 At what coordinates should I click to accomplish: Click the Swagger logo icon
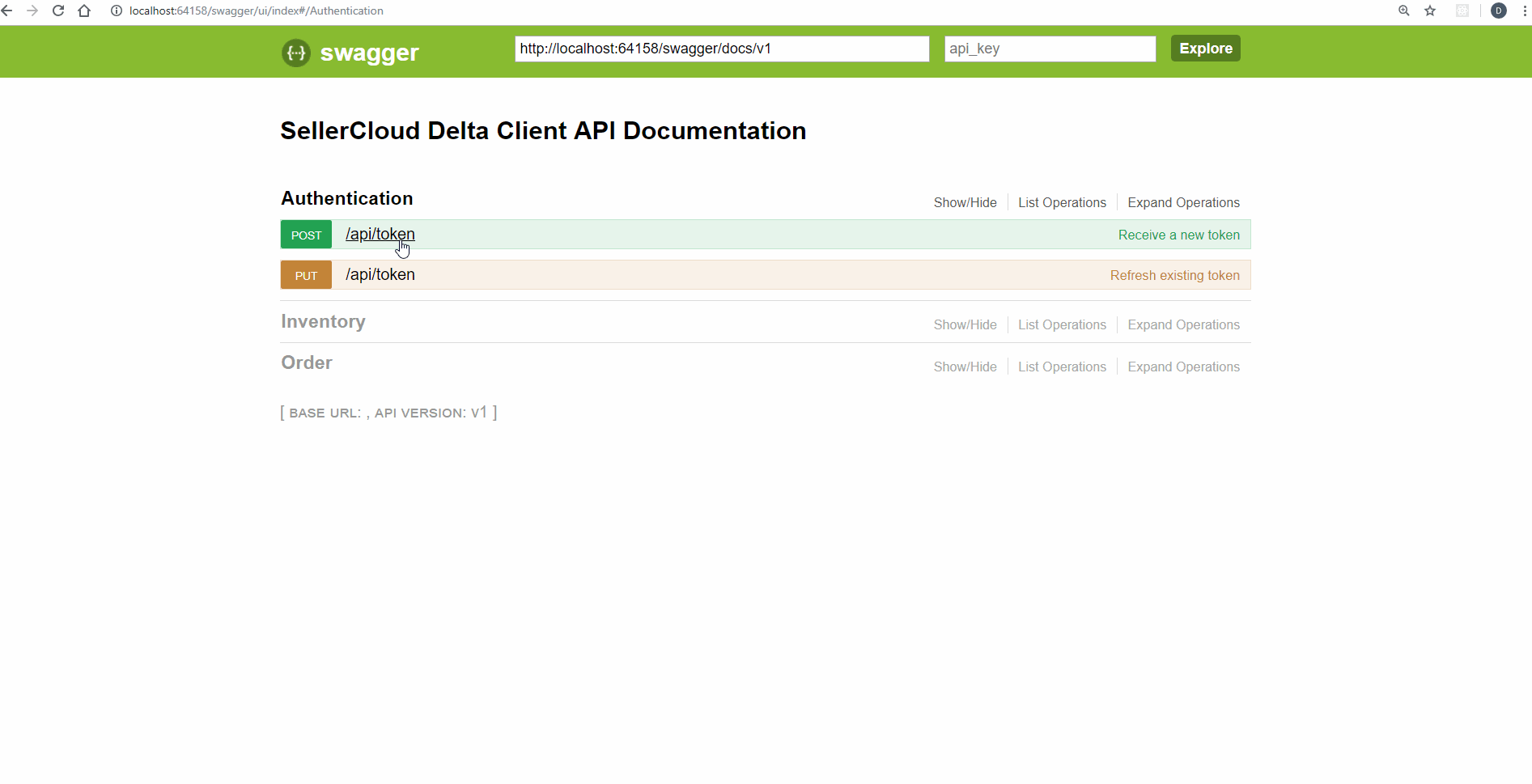296,53
